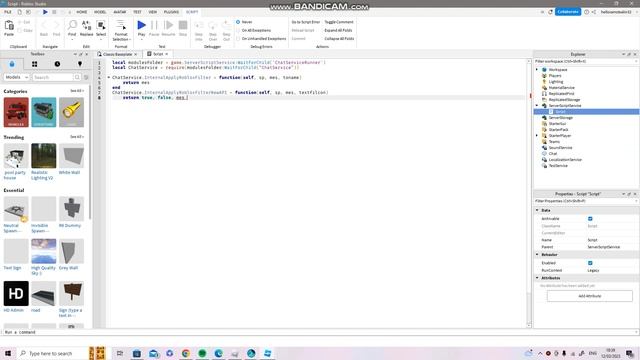Click the Toolbox search magnifier icon
The height and width of the screenshot is (360, 640).
(x=77, y=77)
